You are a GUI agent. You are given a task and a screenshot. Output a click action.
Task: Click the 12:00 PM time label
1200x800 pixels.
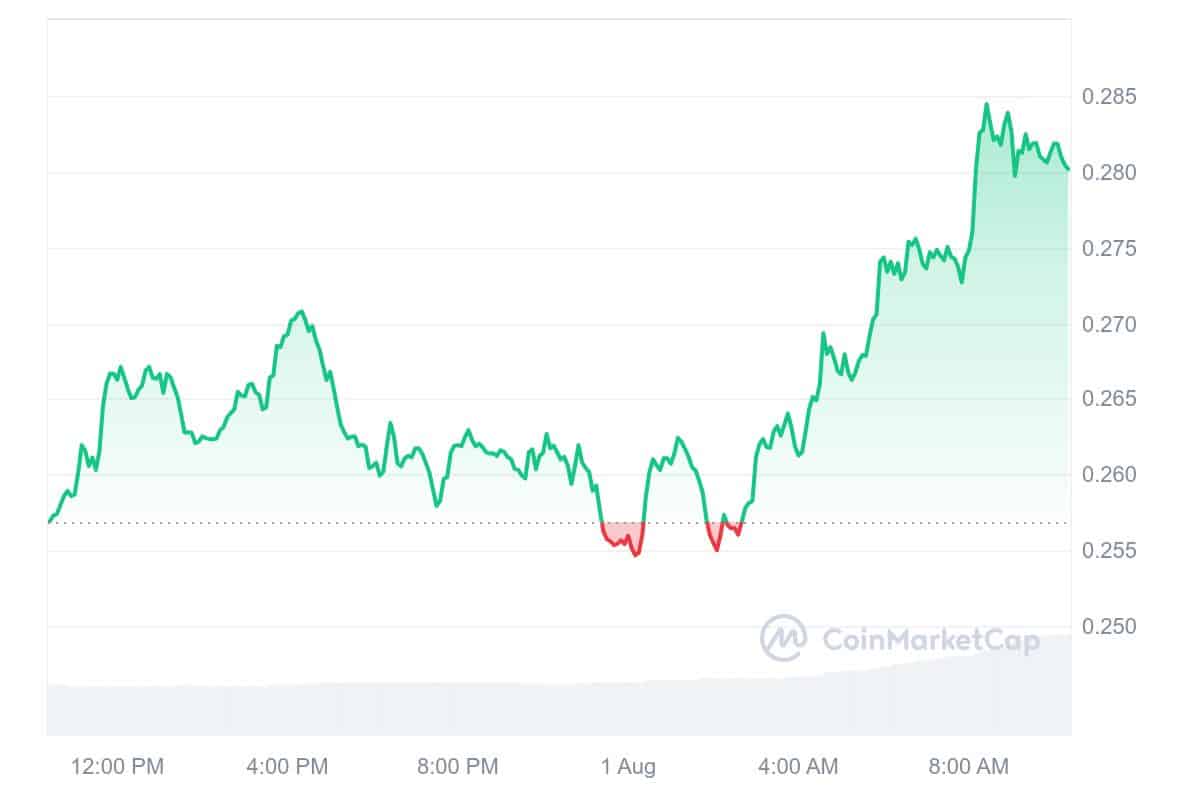click(x=117, y=767)
